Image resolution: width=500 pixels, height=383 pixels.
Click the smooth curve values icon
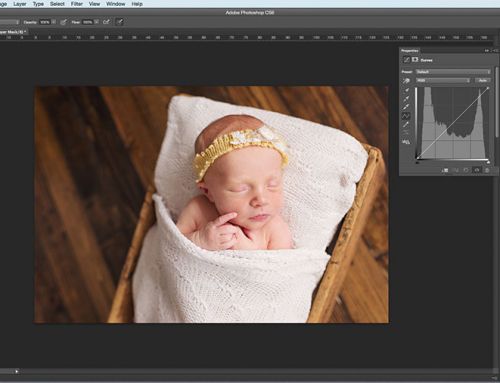[x=406, y=133]
